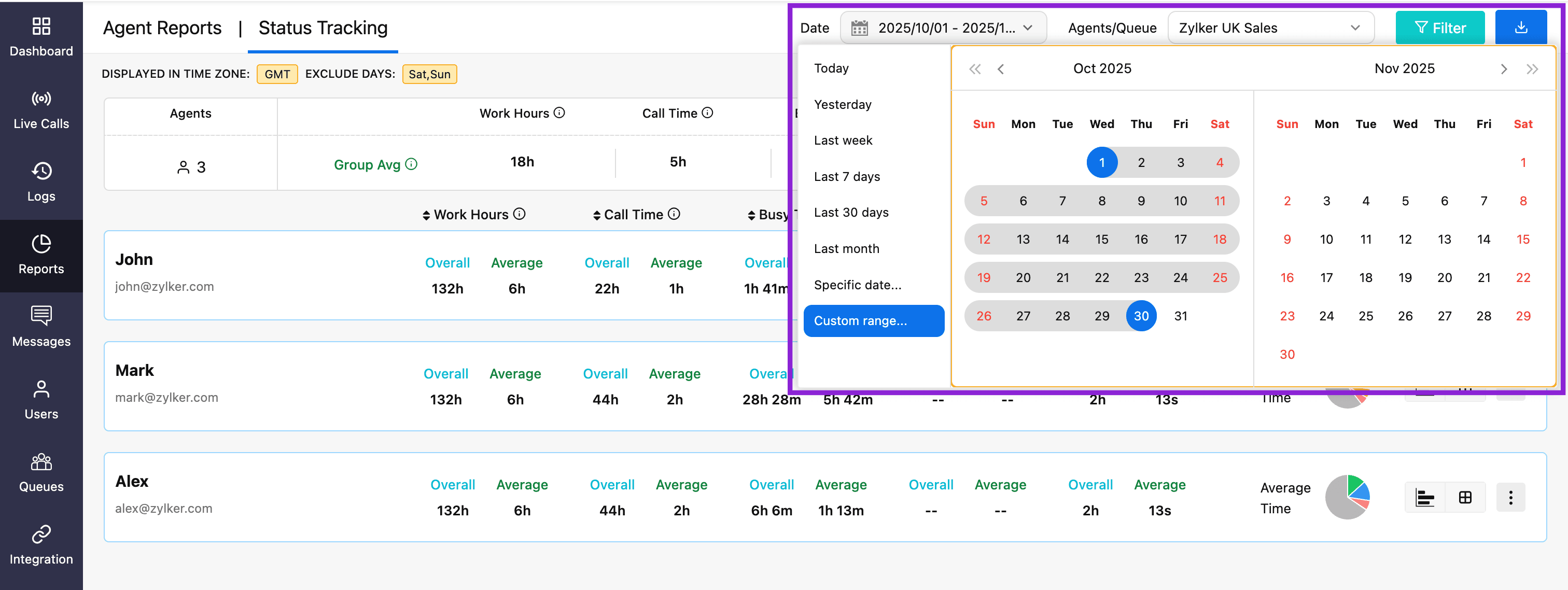
Task: Select the Last 7 days preset
Action: point(847,177)
